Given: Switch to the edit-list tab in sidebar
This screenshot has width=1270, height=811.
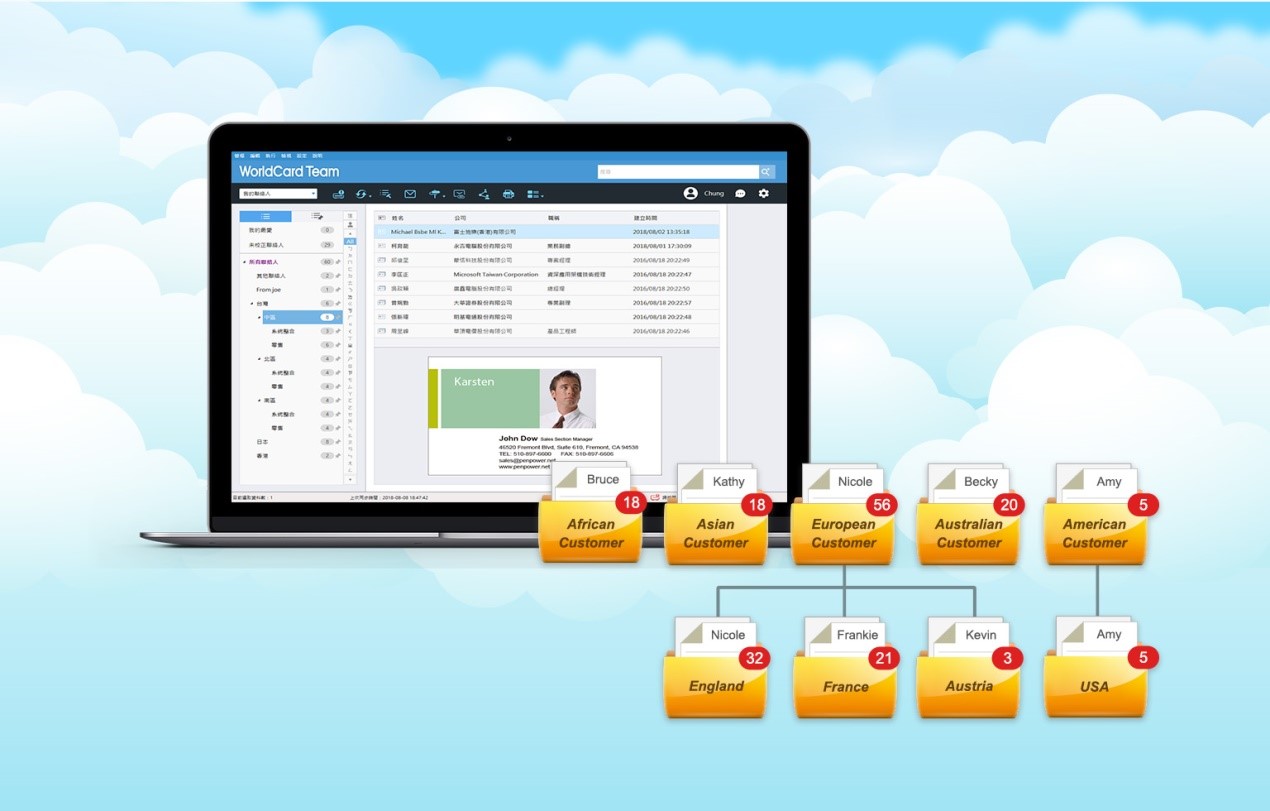Looking at the screenshot, I should click(317, 216).
